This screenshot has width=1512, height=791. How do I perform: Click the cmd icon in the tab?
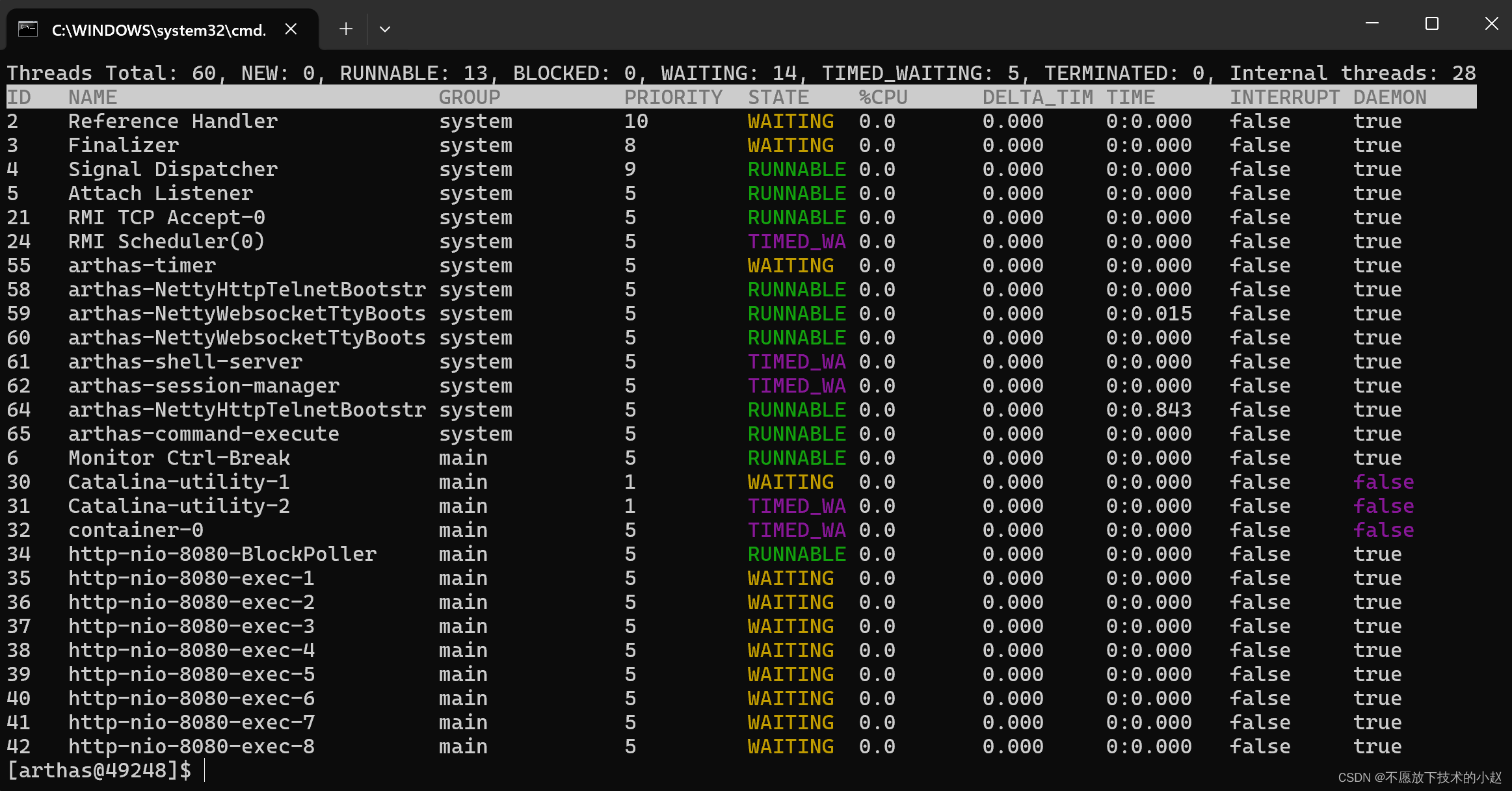tap(27, 29)
